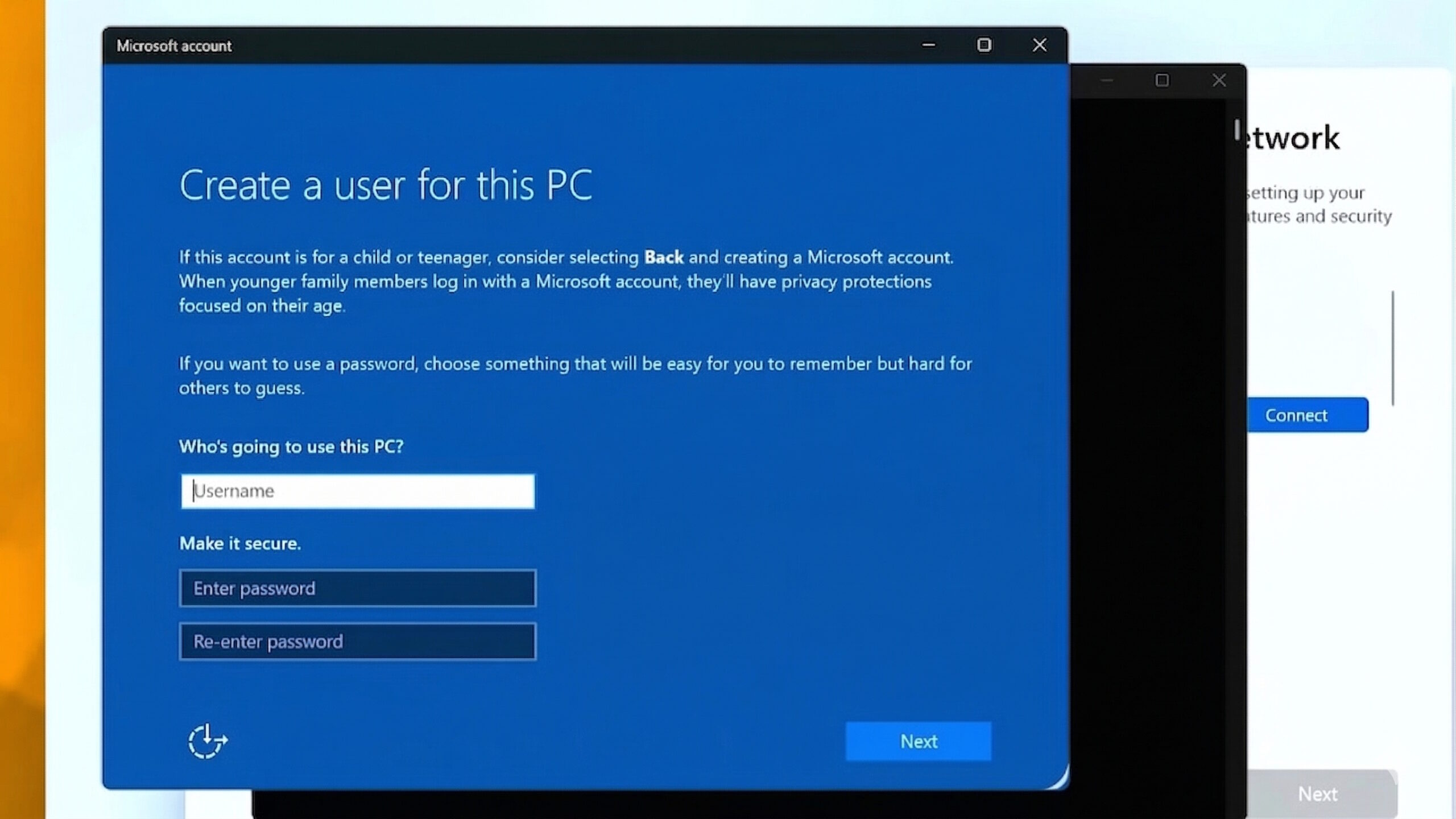Minimize the Microsoft account window
1456x819 pixels.
coord(929,45)
